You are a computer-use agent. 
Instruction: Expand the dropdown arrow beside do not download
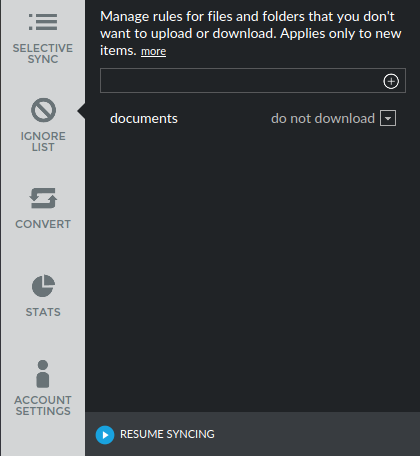pyautogui.click(x=388, y=118)
